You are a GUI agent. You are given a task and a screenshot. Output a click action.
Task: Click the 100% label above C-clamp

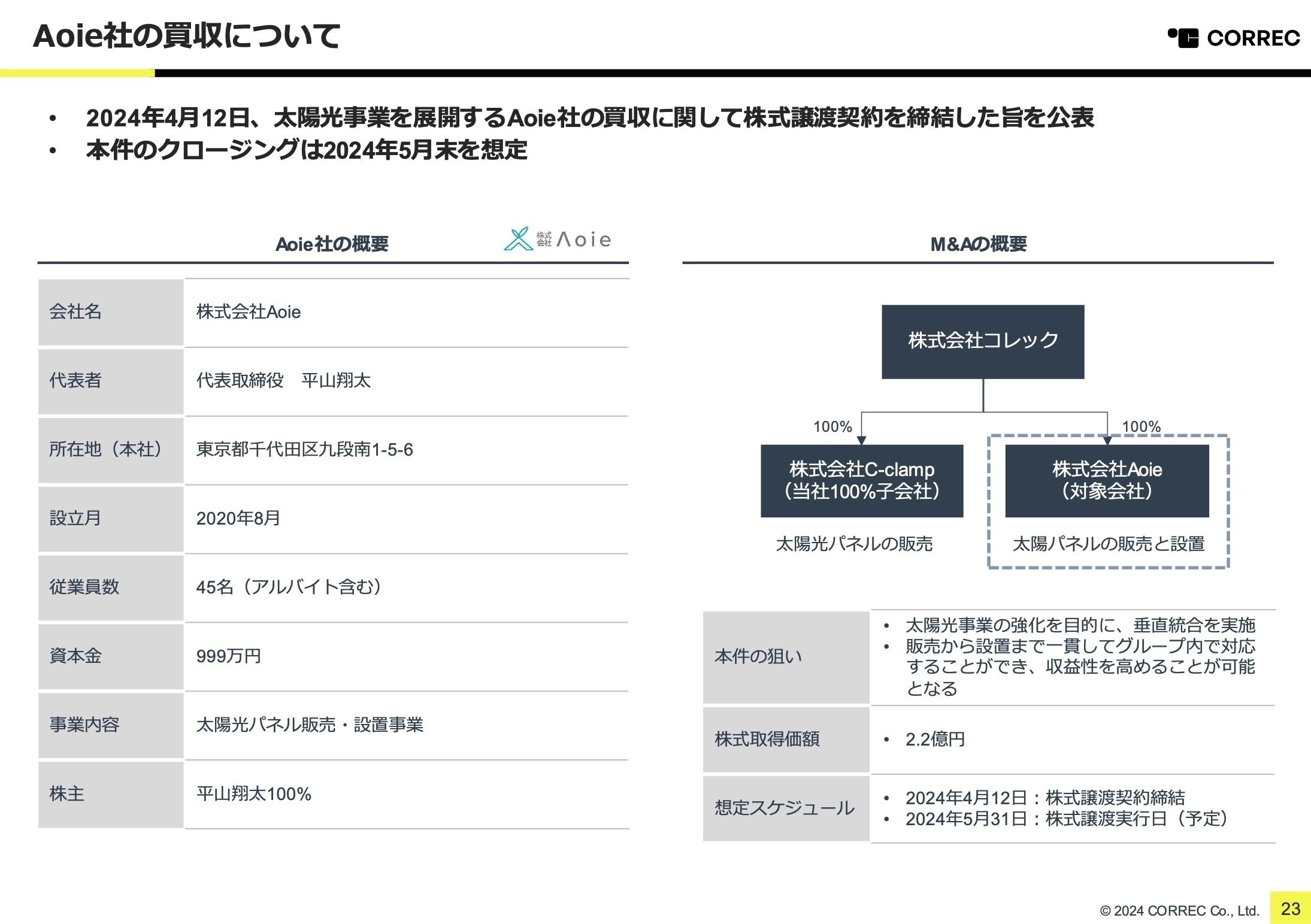pos(832,427)
